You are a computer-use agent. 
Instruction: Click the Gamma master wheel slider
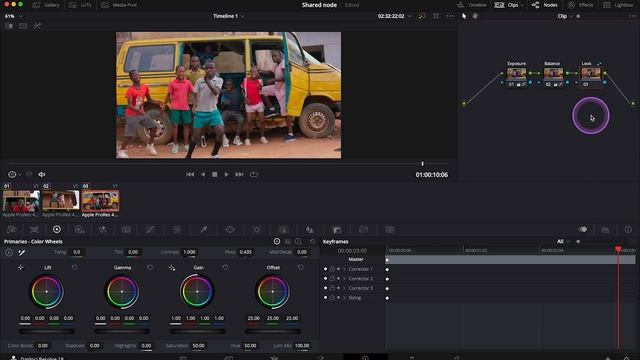pyautogui.click(x=122, y=331)
